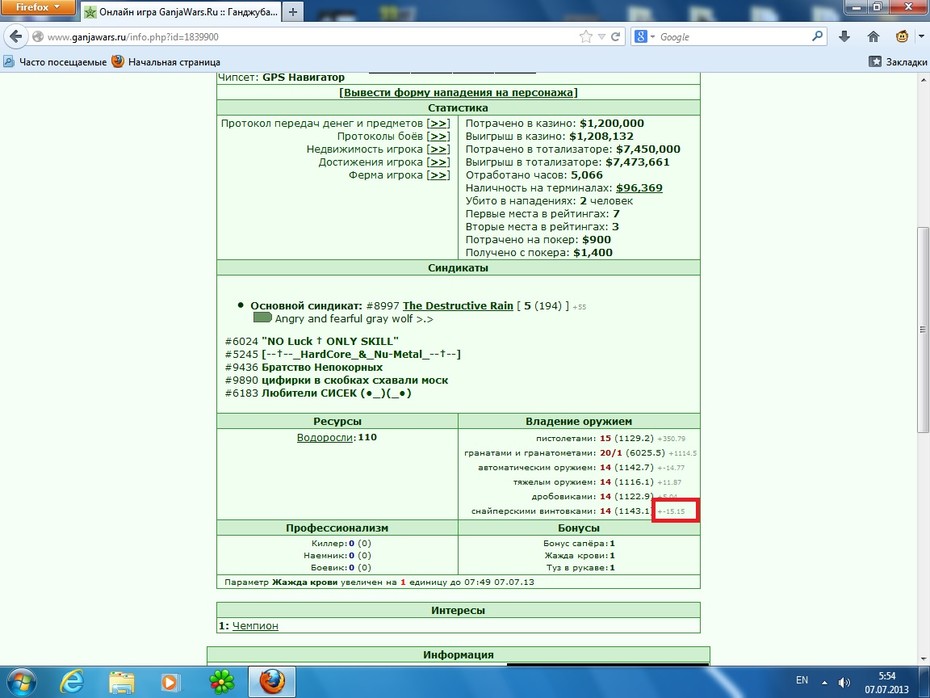
Task: Open 'Ферма игрока' arrow link
Action: [438, 176]
